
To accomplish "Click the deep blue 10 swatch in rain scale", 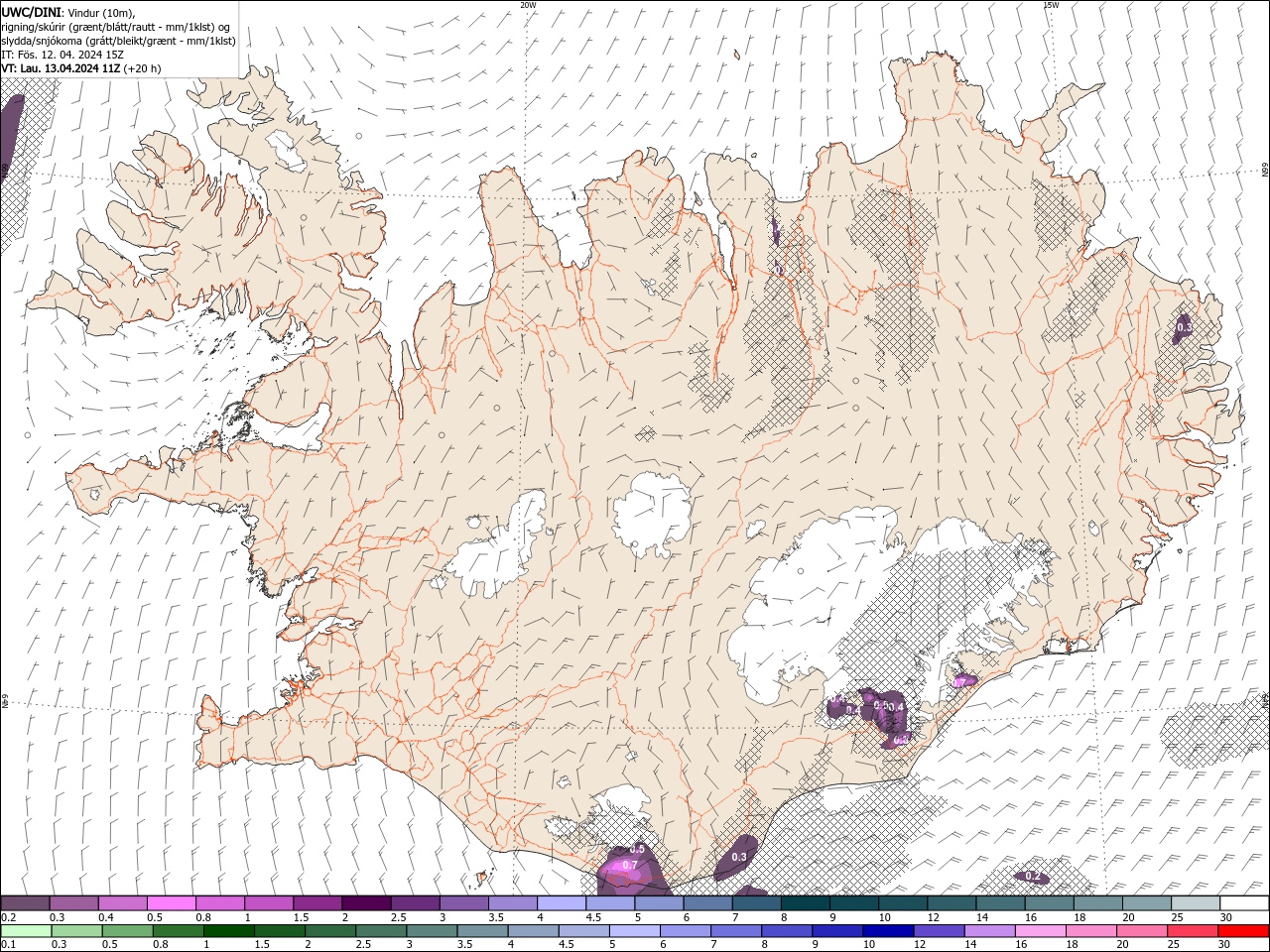I will 888,931.
